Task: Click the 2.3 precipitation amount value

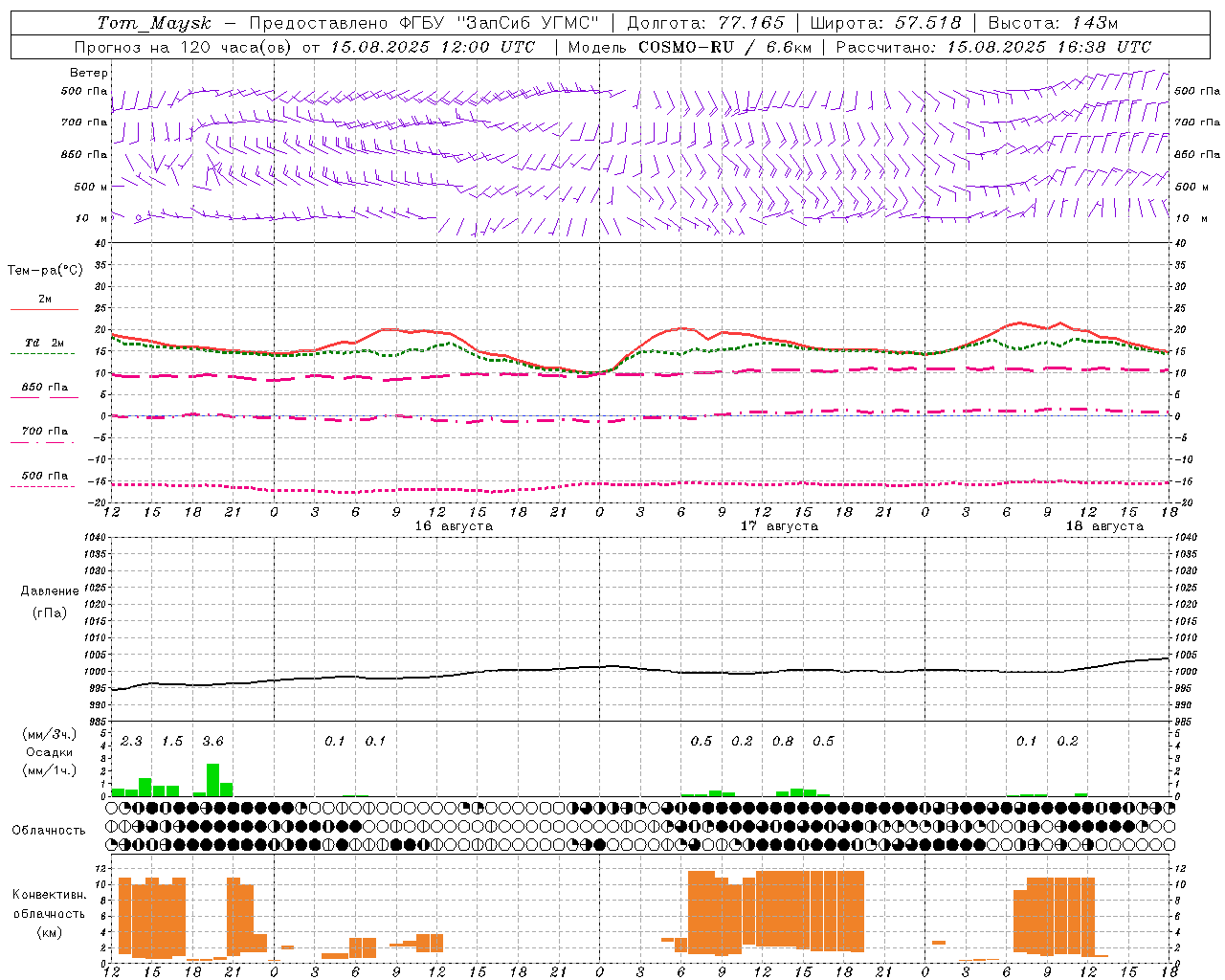Action: 131,742
